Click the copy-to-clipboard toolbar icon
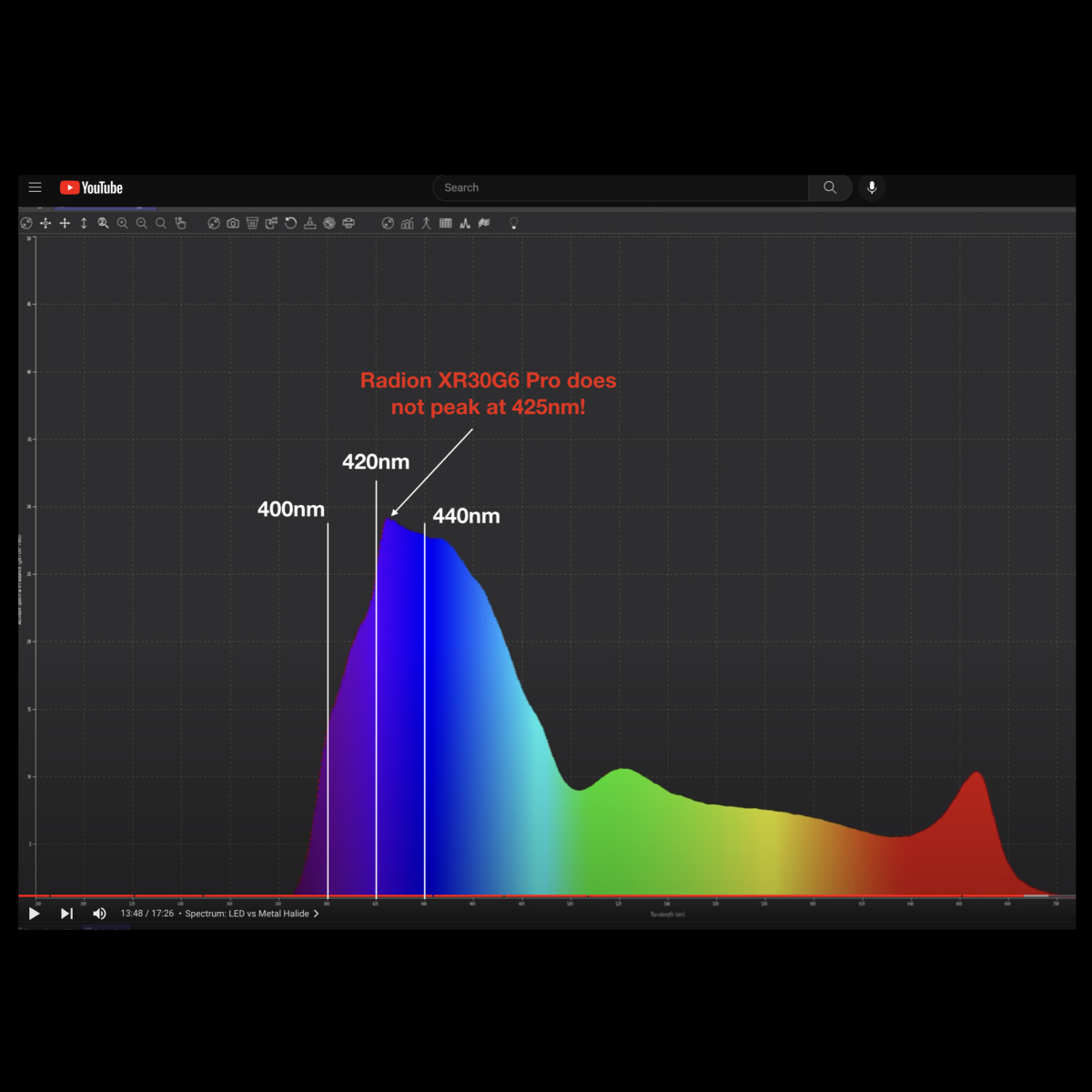The image size is (1092, 1092). pos(271,223)
